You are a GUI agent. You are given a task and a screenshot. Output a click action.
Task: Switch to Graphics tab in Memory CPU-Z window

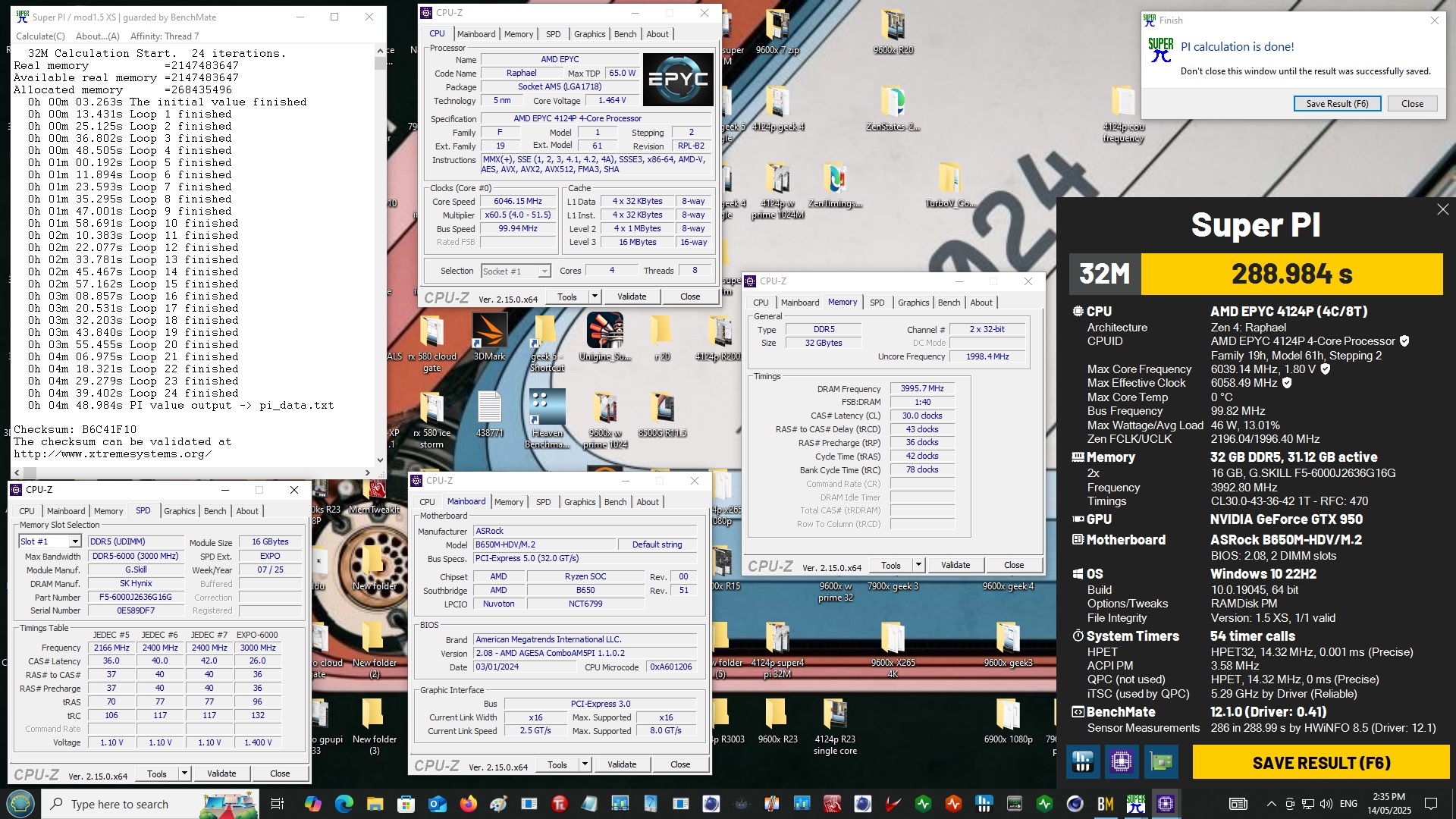913,303
